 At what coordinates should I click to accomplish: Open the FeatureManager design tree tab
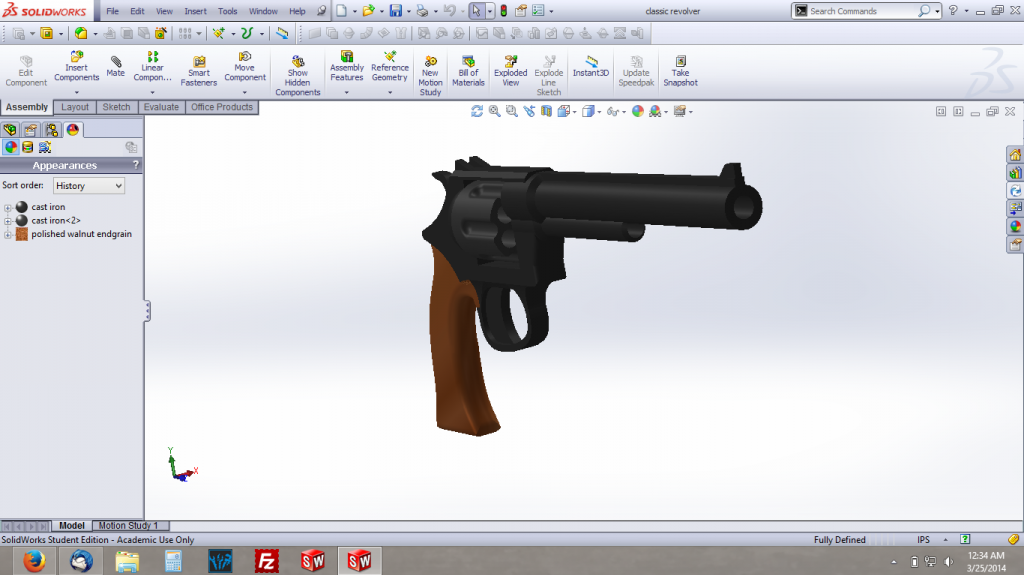(x=10, y=129)
